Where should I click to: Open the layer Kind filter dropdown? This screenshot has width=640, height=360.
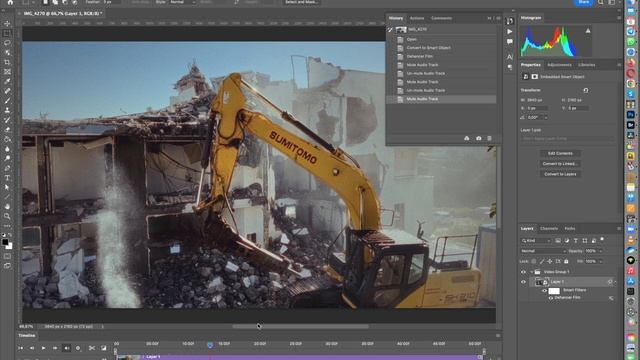[536, 241]
